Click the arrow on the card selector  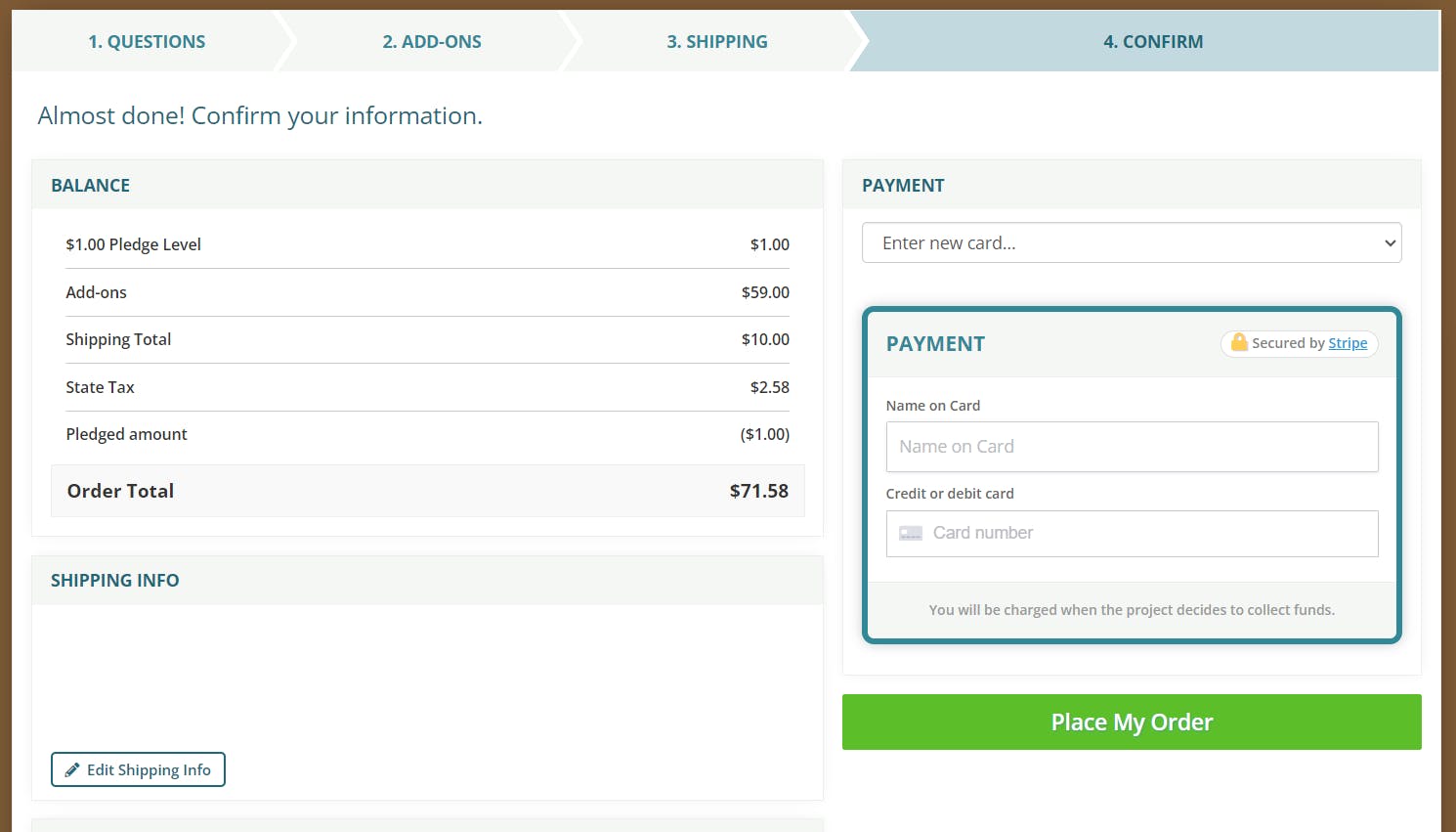pyautogui.click(x=1390, y=243)
